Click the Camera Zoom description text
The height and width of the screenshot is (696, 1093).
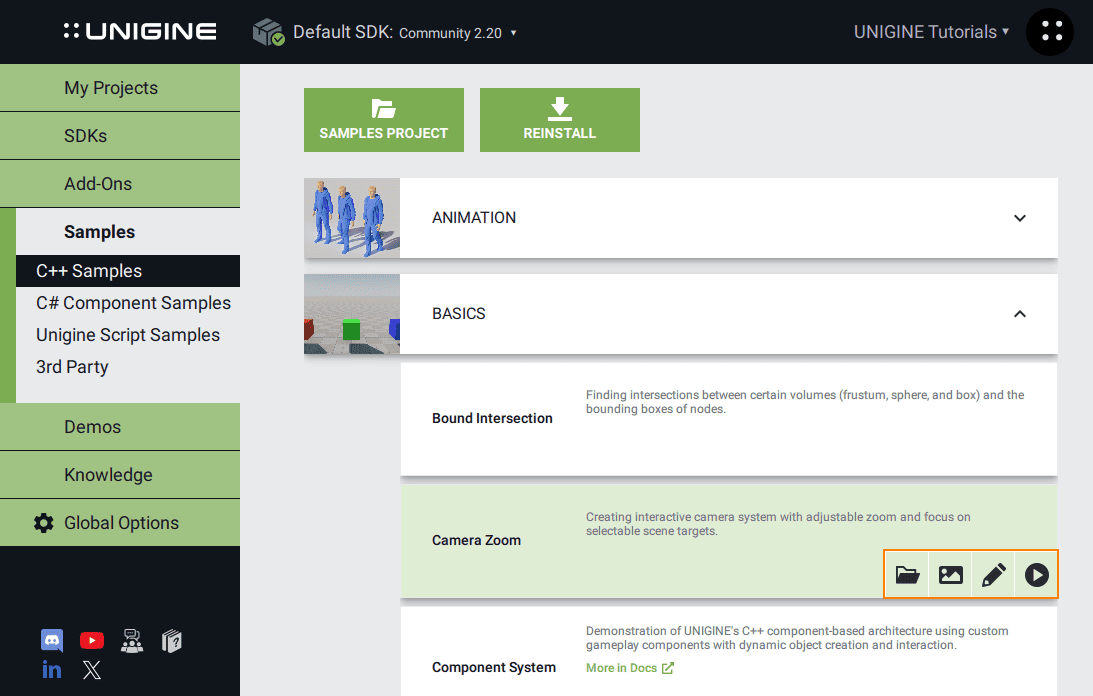[778, 524]
